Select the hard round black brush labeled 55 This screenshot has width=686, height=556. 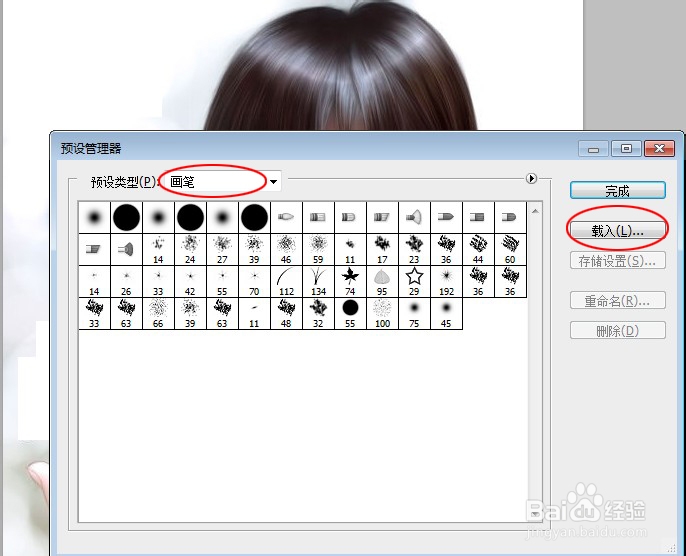click(x=350, y=314)
